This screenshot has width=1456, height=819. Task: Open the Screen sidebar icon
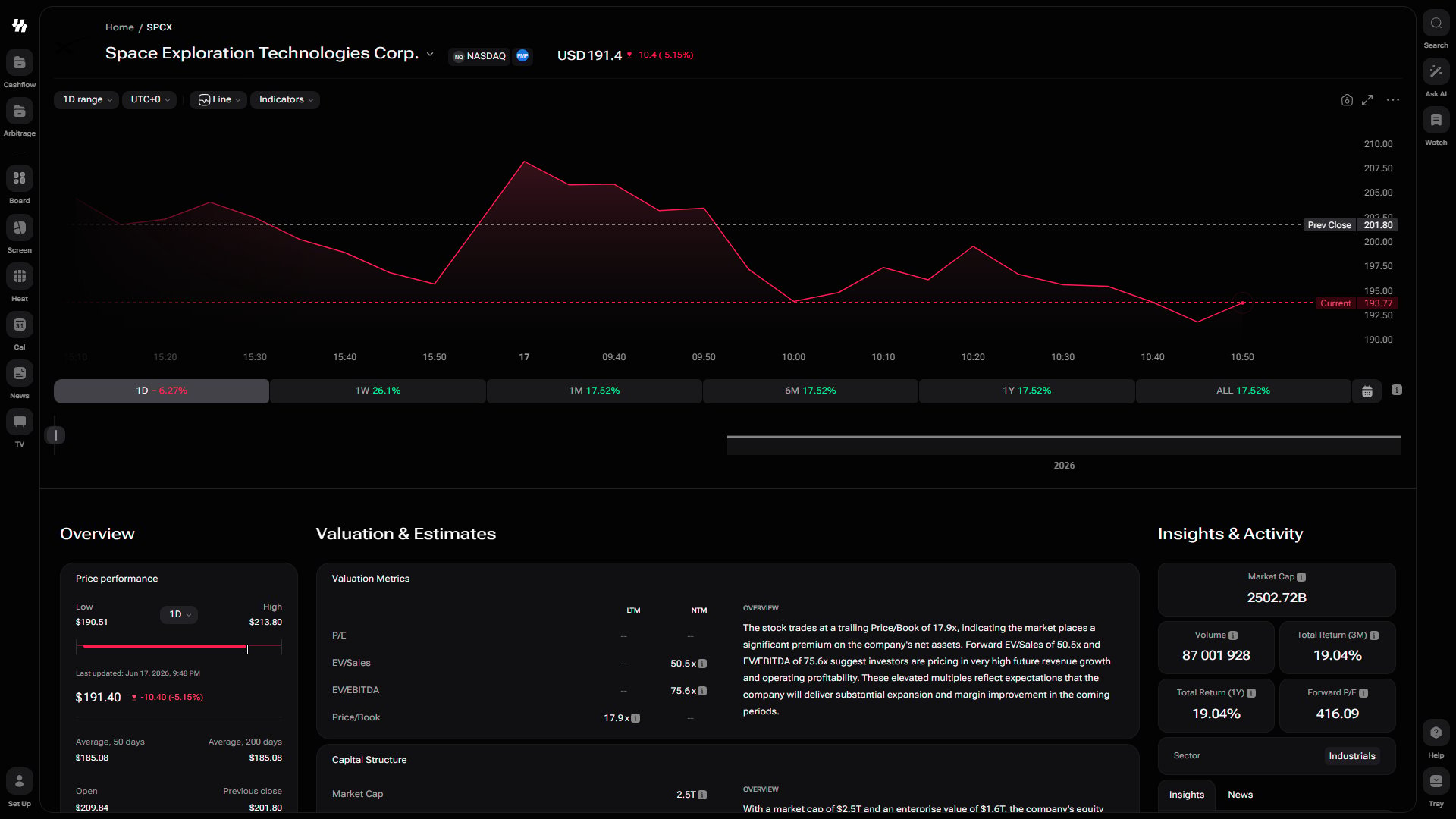click(x=20, y=227)
